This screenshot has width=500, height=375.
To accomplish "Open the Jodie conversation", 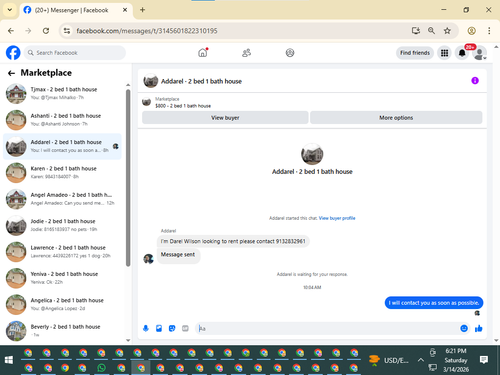I will 62,225.
